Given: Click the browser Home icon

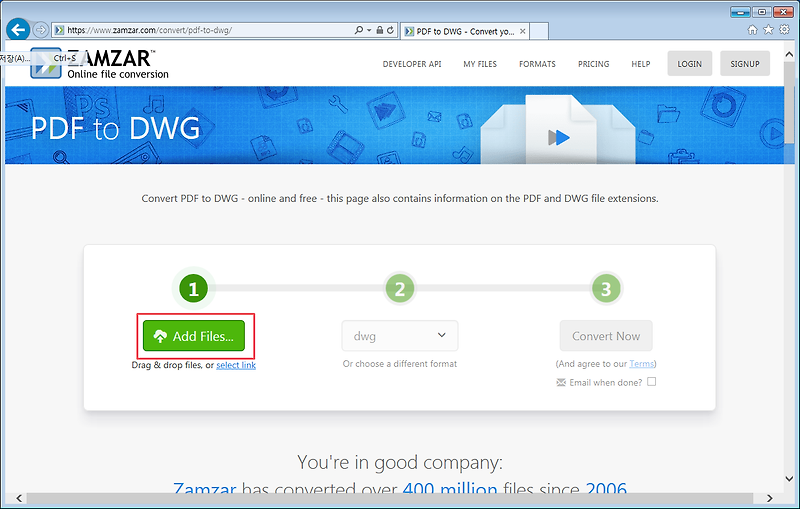Looking at the screenshot, I should tap(753, 30).
